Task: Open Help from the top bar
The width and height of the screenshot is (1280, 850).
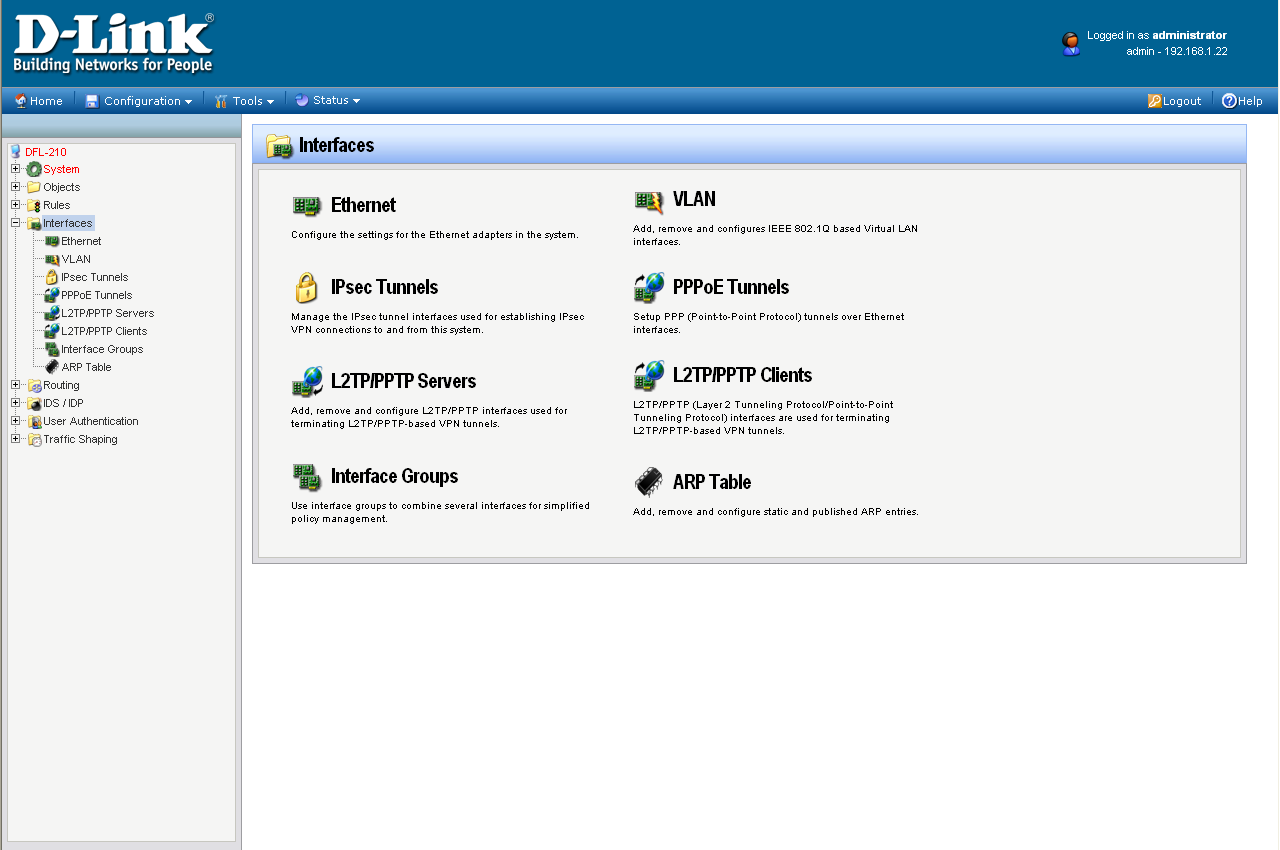Action: tap(1242, 101)
